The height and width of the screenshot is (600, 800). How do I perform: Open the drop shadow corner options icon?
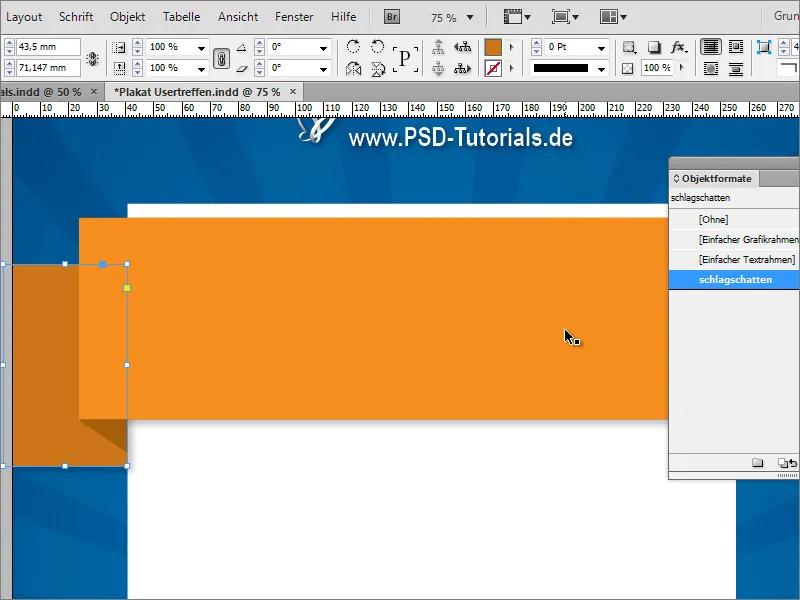tap(629, 47)
